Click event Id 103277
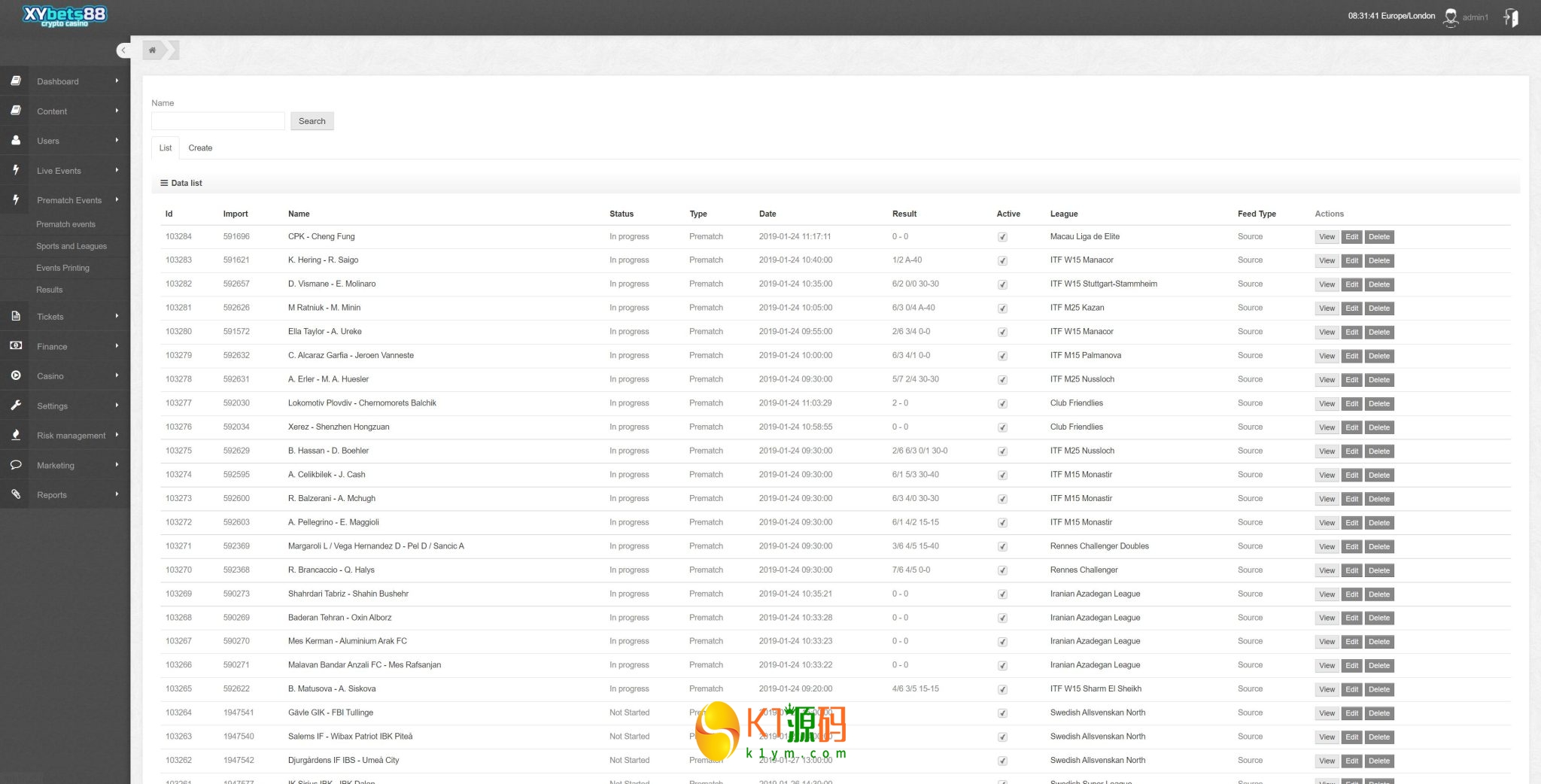 [178, 403]
